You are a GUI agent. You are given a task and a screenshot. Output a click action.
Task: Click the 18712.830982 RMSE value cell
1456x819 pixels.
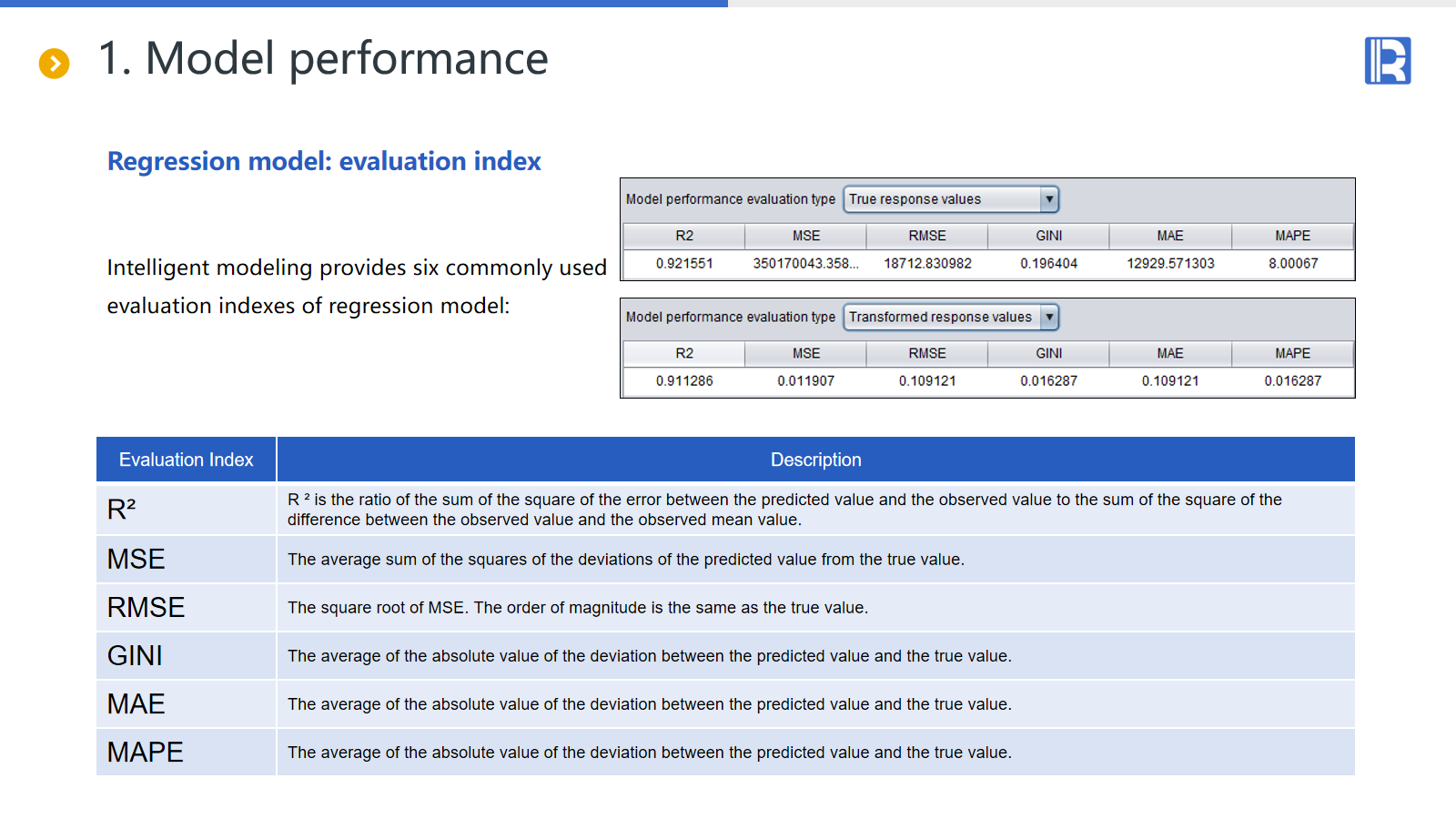coord(927,263)
